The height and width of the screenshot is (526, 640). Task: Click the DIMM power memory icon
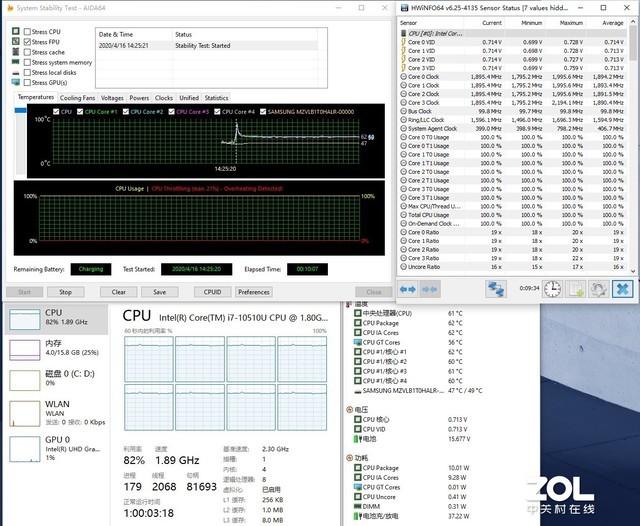pos(358,506)
